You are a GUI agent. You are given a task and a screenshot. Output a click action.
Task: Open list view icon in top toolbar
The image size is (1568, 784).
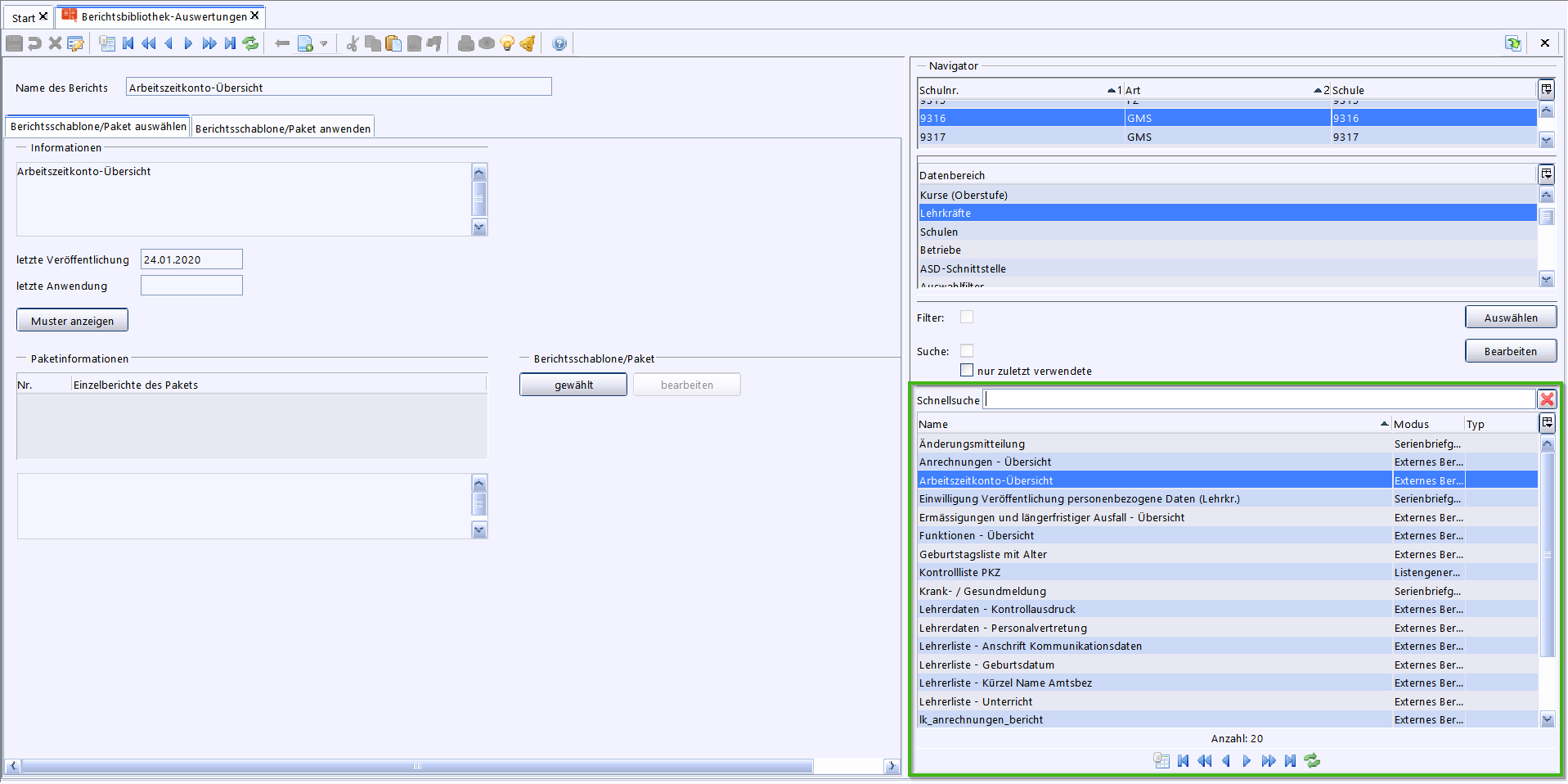[x=107, y=43]
